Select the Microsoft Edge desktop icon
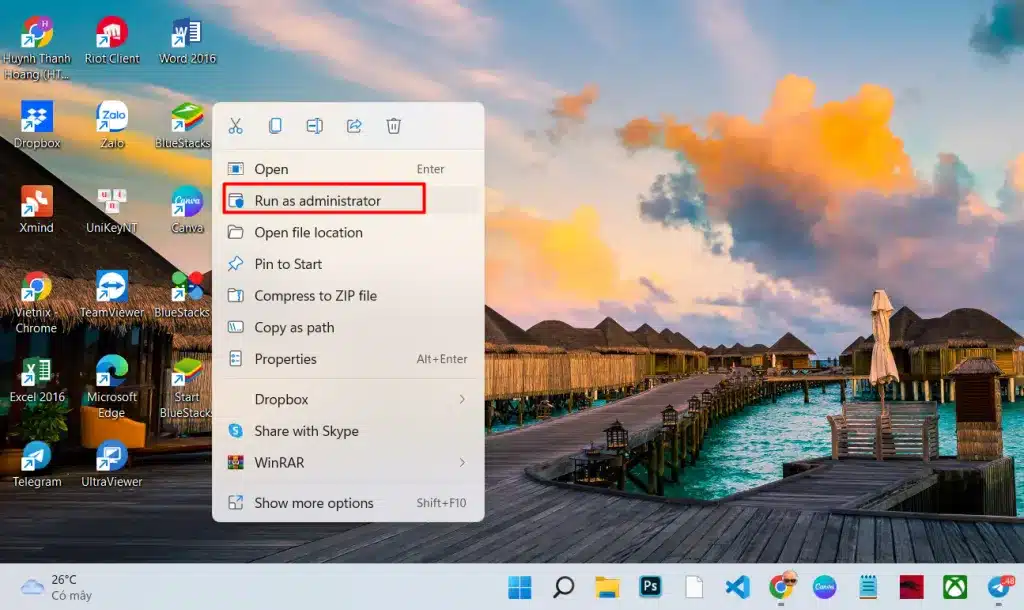This screenshot has height=610, width=1024. (x=112, y=387)
